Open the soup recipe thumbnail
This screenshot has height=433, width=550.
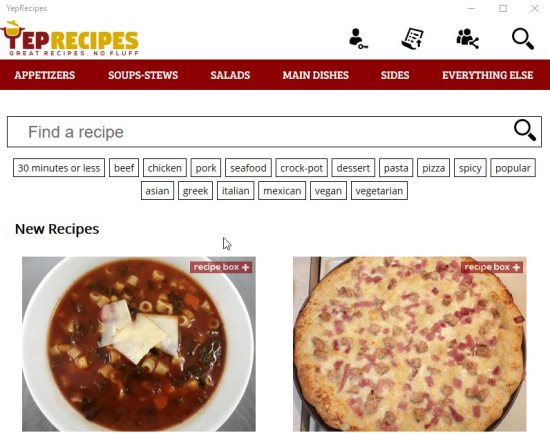point(139,344)
